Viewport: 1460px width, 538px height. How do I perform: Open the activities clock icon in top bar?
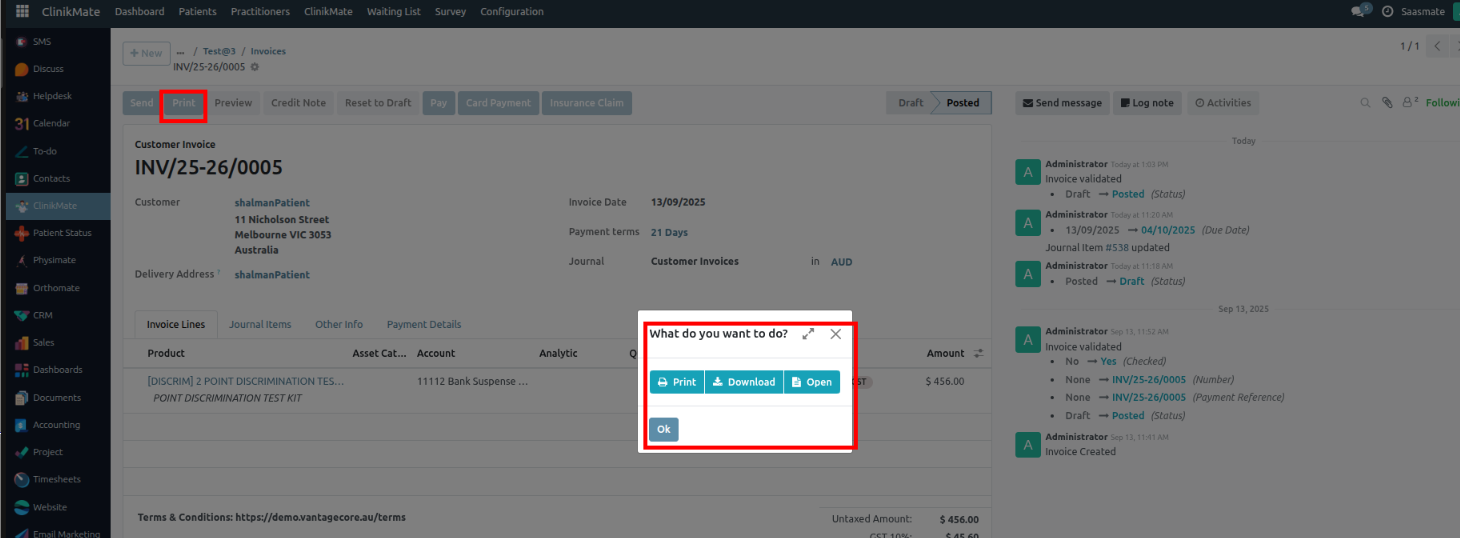pos(1387,12)
